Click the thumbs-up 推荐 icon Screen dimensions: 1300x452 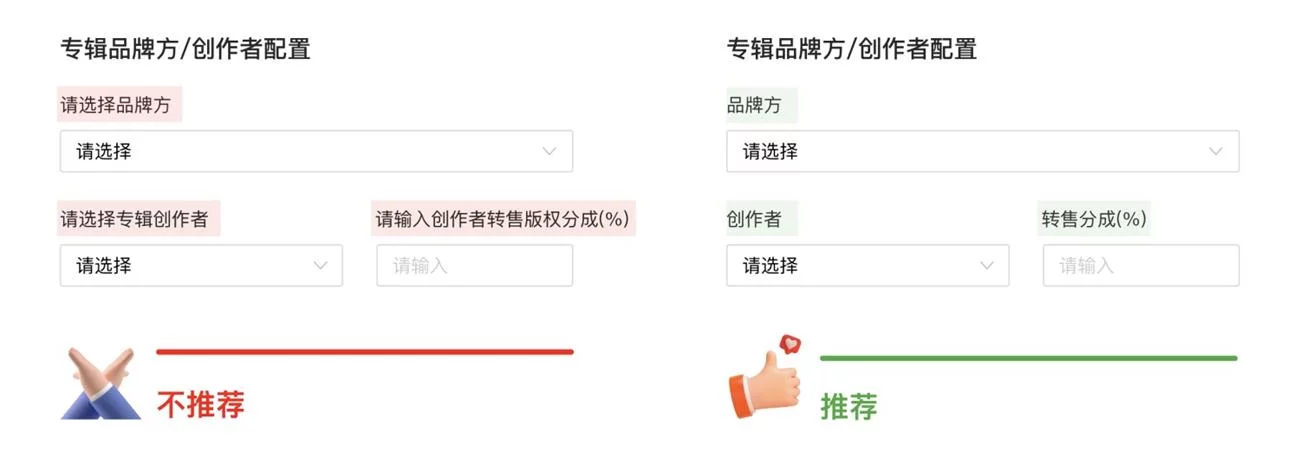(x=765, y=385)
